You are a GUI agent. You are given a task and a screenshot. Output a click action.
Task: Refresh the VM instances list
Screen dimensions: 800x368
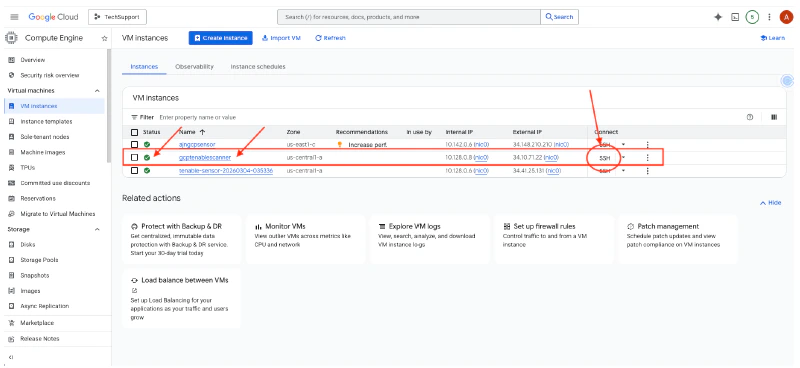tap(330, 38)
